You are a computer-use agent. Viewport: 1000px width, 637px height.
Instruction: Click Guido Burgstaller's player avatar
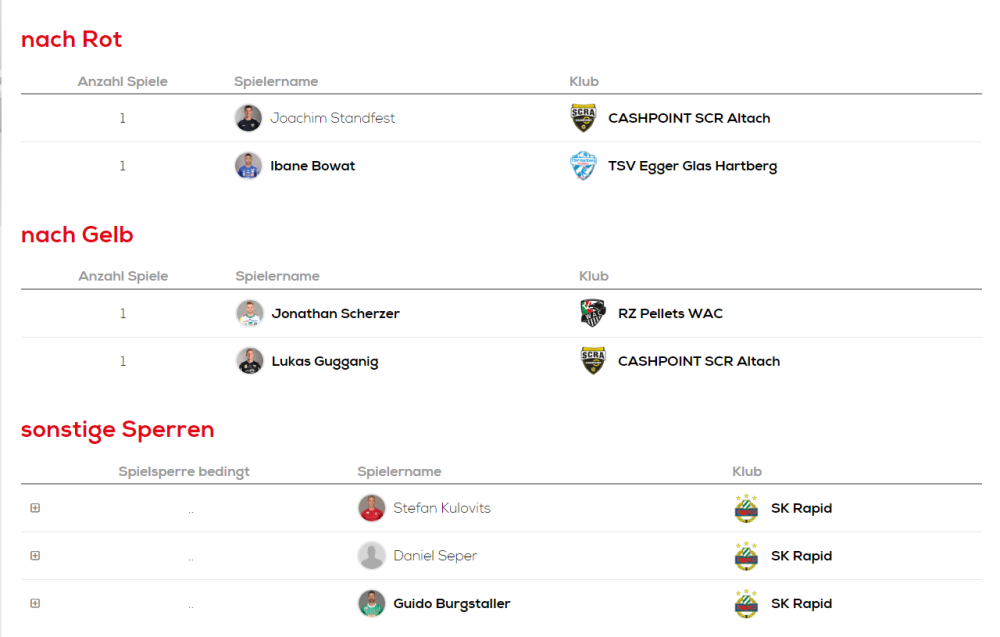372,604
